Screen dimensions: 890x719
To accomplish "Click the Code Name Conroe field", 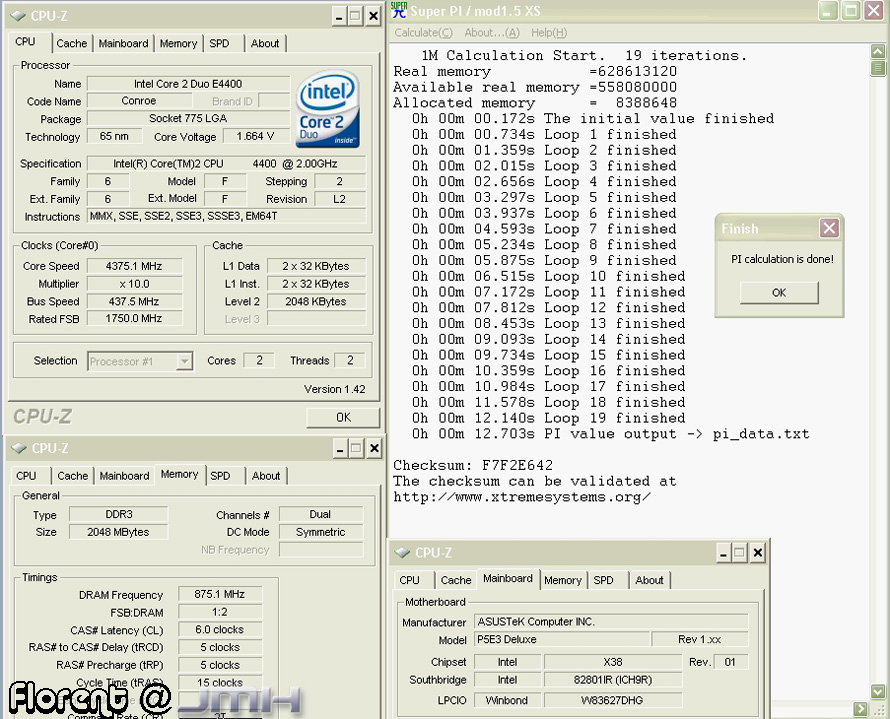I will [139, 101].
